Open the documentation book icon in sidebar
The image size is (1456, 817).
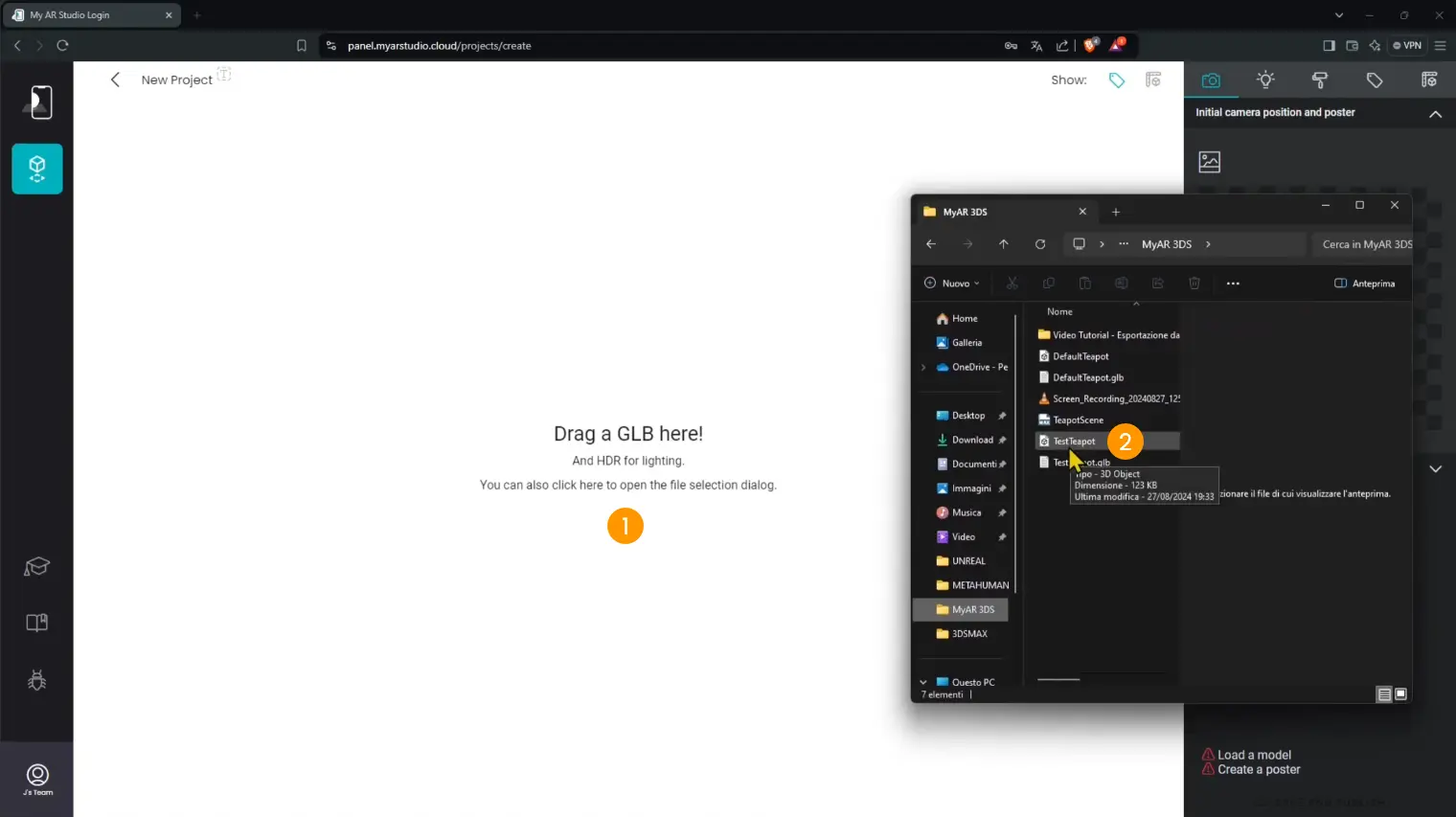click(x=36, y=623)
